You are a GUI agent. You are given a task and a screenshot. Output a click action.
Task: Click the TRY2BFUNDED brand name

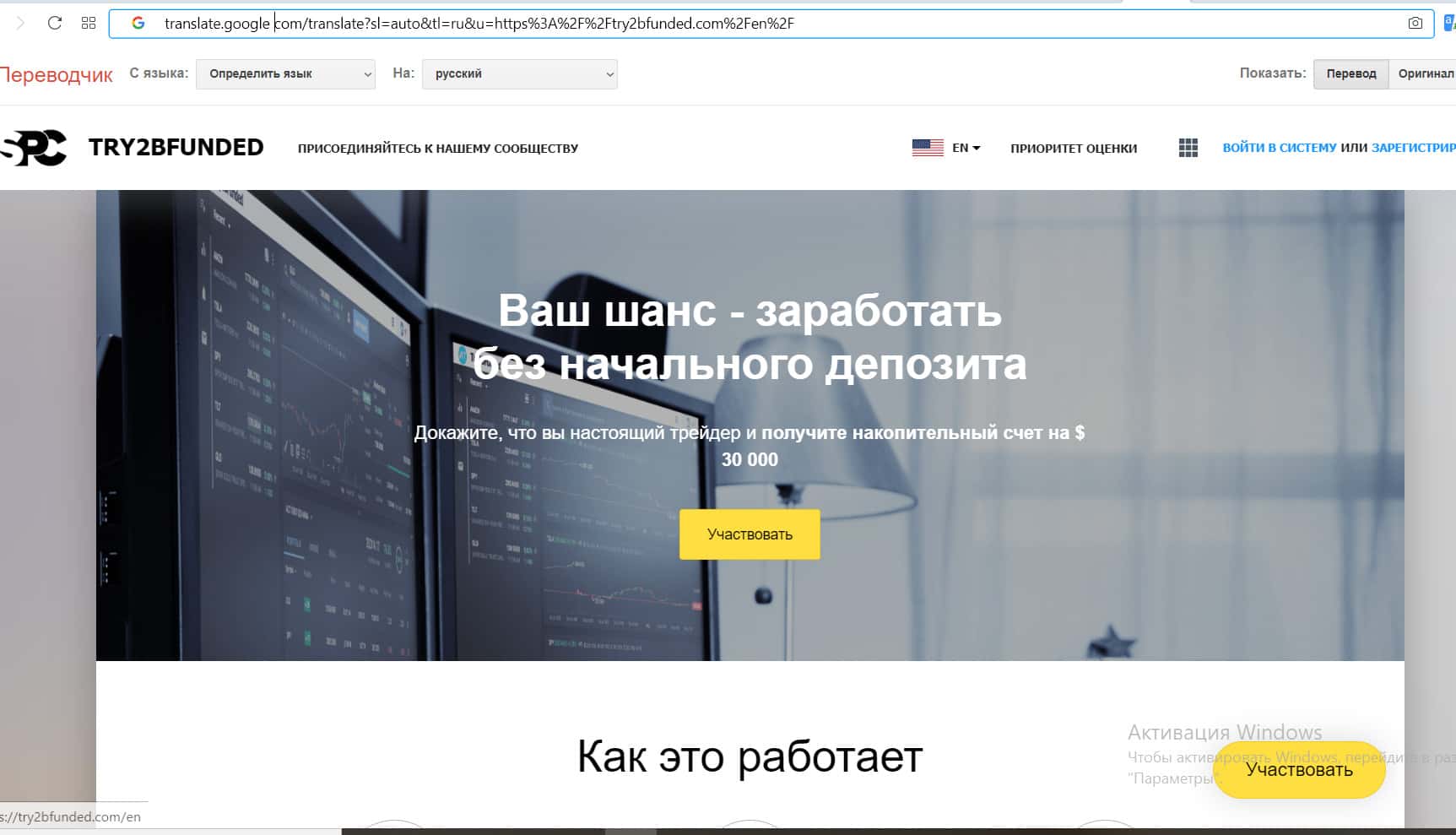176,148
